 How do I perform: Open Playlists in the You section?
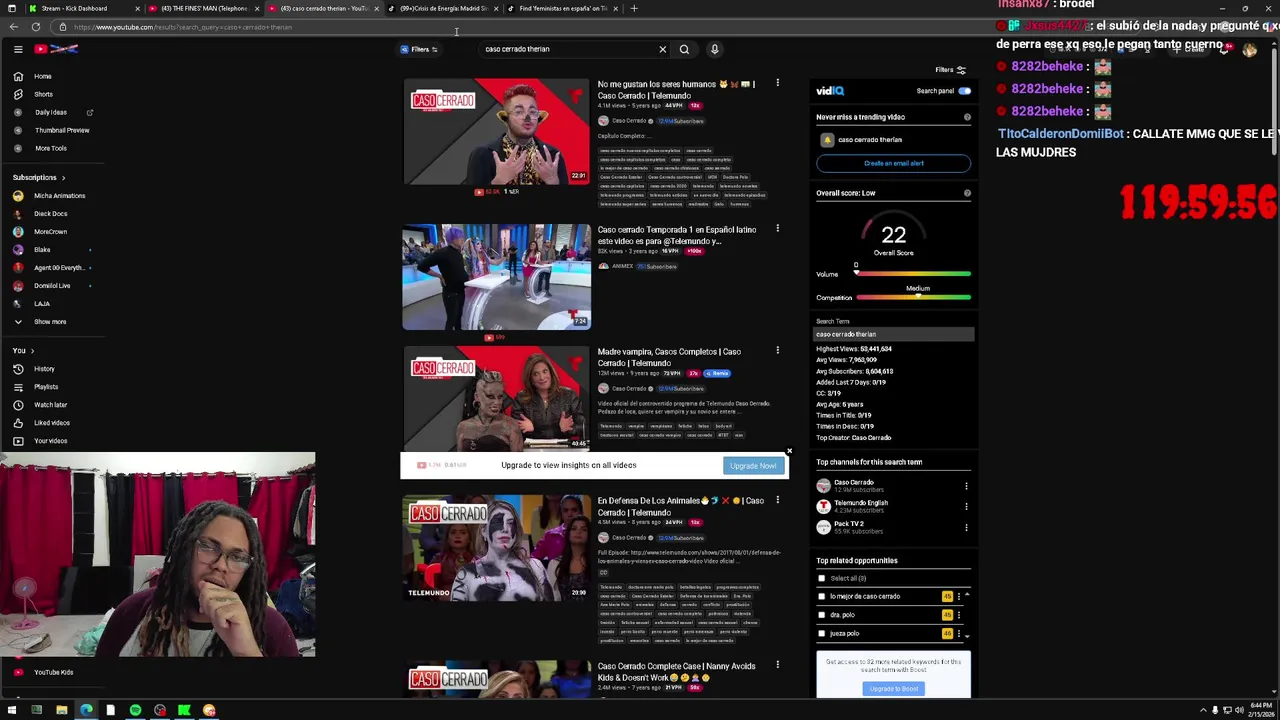tap(45, 387)
